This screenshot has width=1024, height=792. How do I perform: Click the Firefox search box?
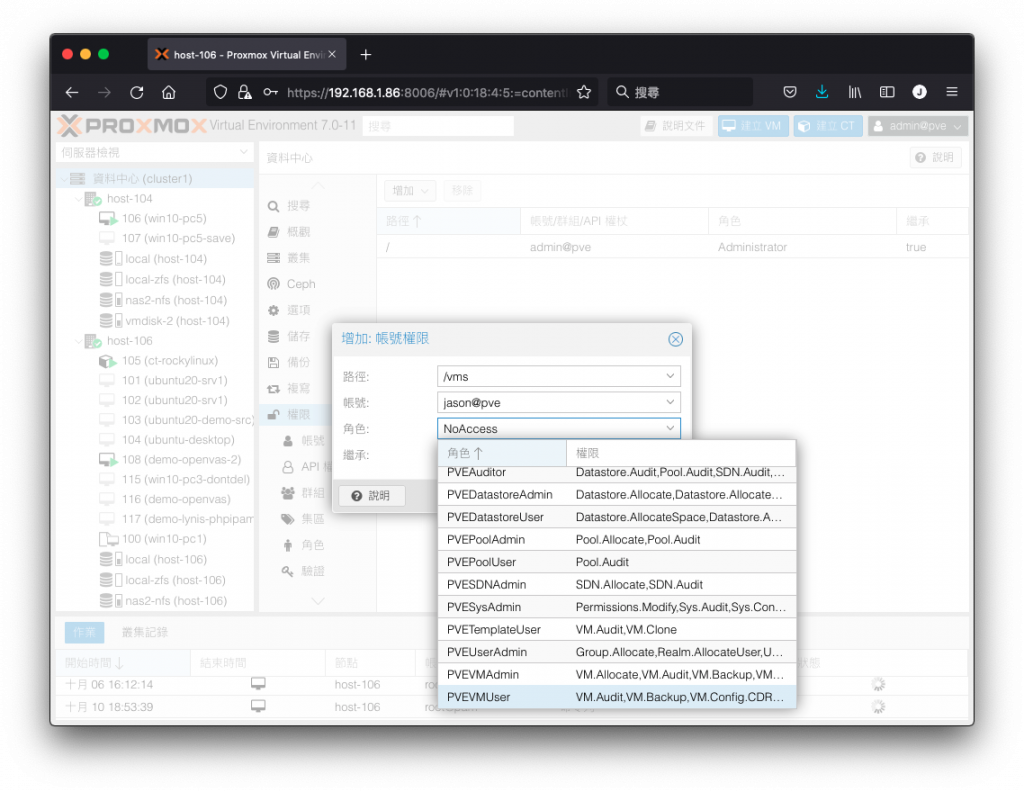(x=680, y=92)
